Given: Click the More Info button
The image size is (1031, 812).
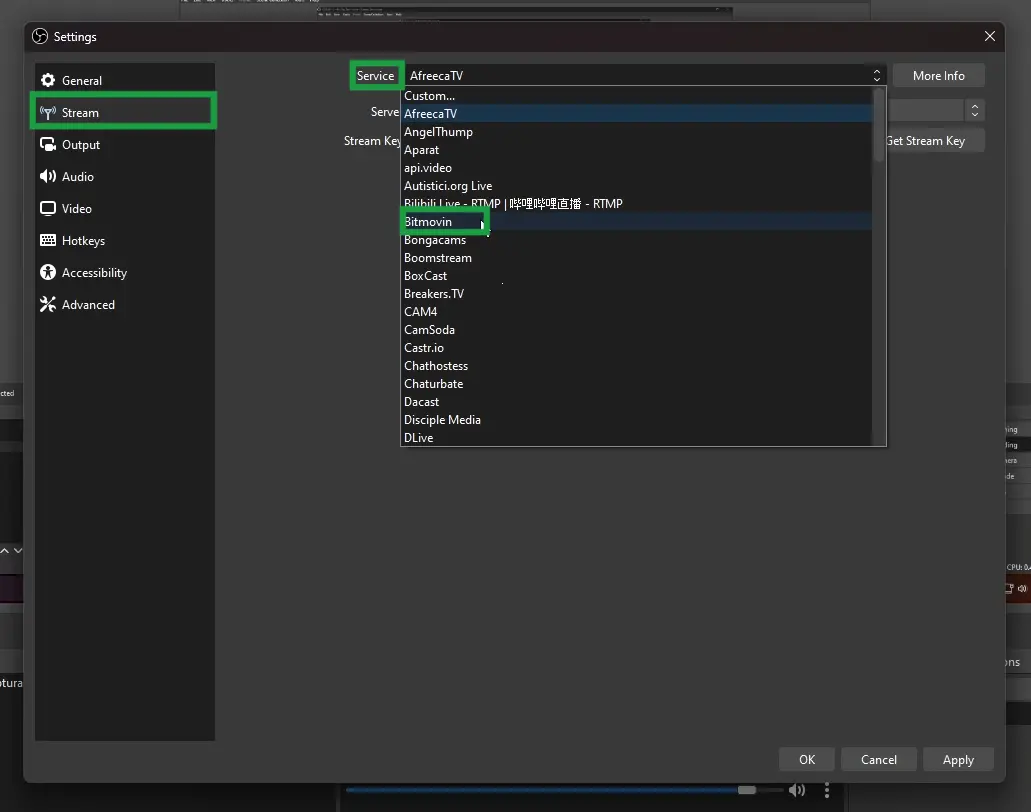Looking at the screenshot, I should point(938,76).
